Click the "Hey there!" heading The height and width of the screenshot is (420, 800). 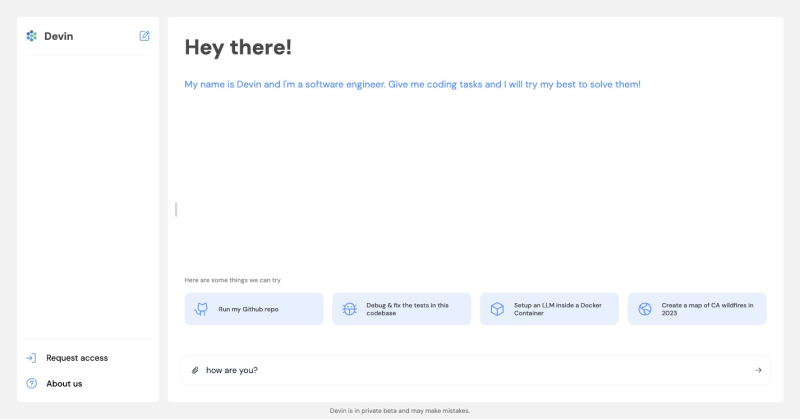click(238, 47)
